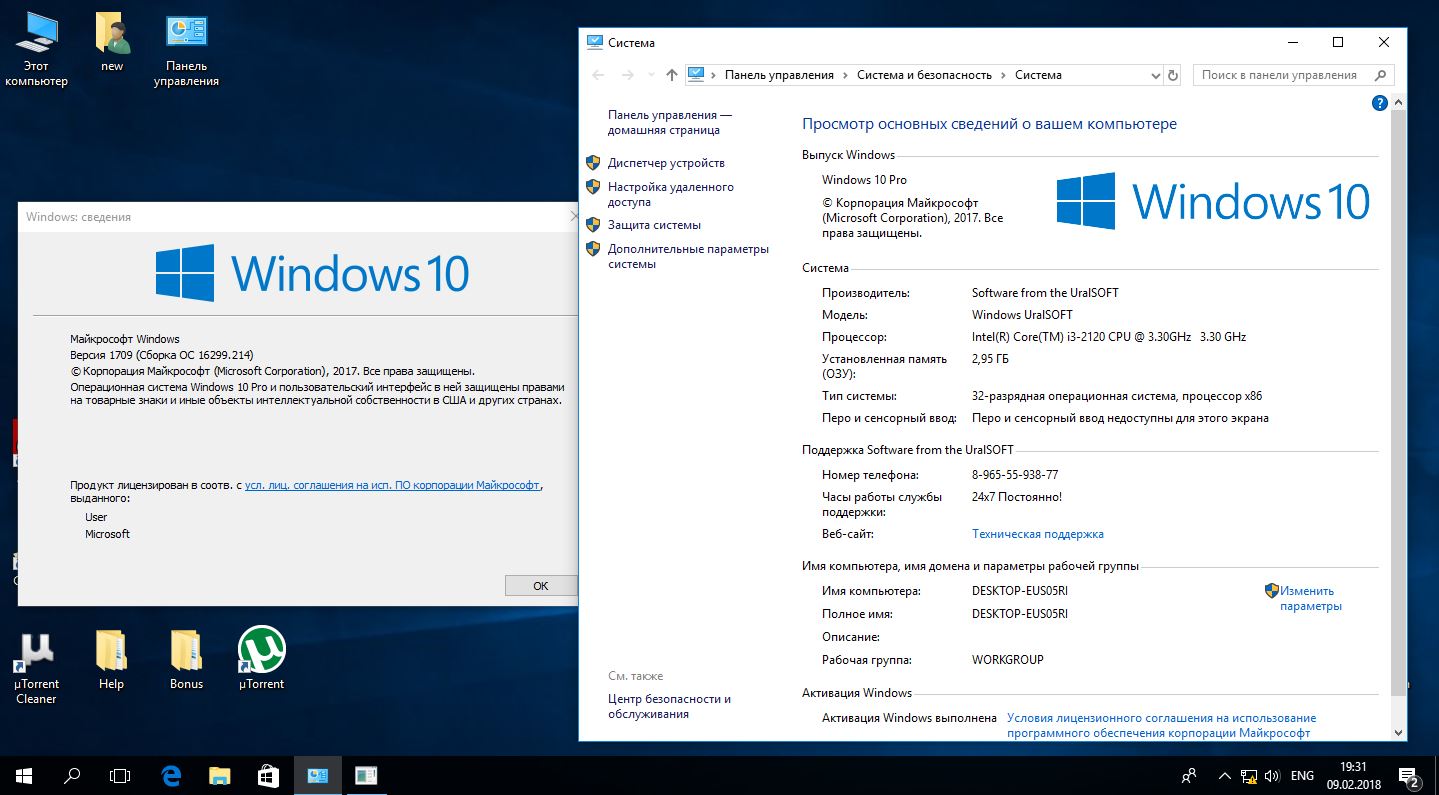The height and width of the screenshot is (795, 1439).
Task: Switch to the Система taskbar button
Action: (318, 775)
